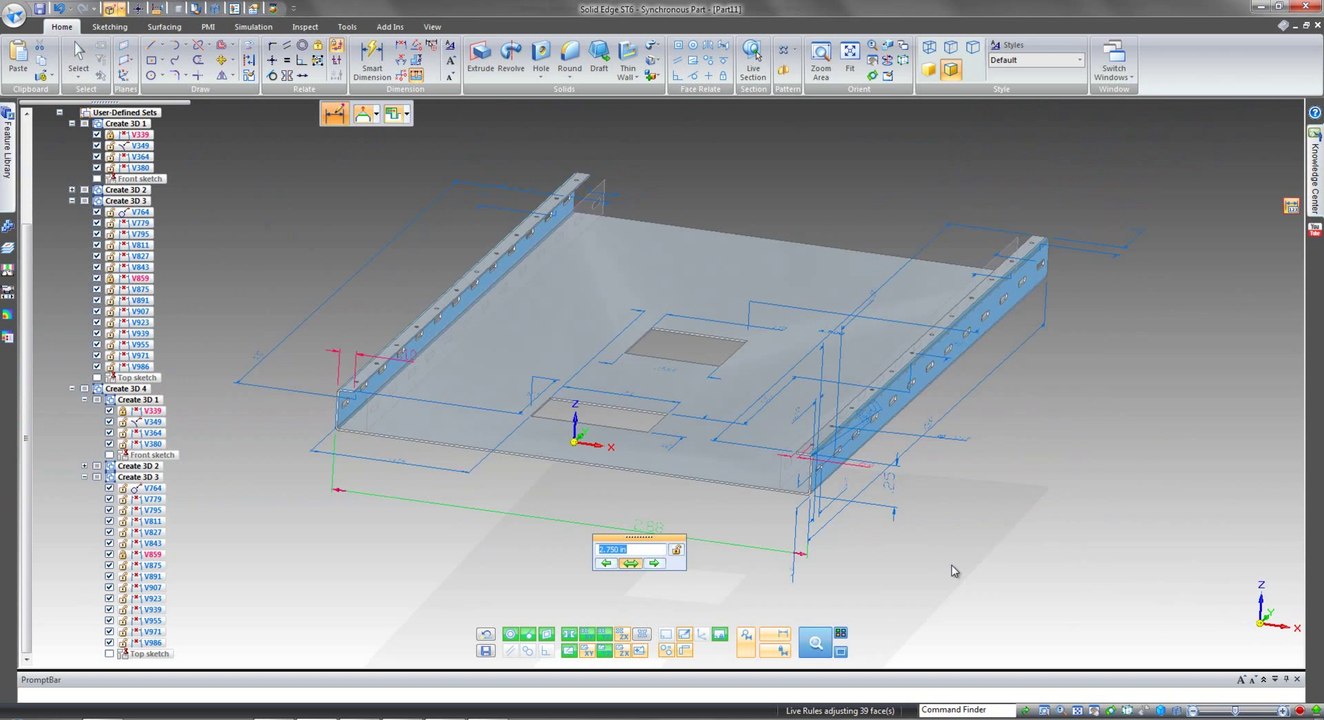This screenshot has height=720, width=1324.
Task: Click the Paste icon in Clipboard group
Action: [18, 56]
